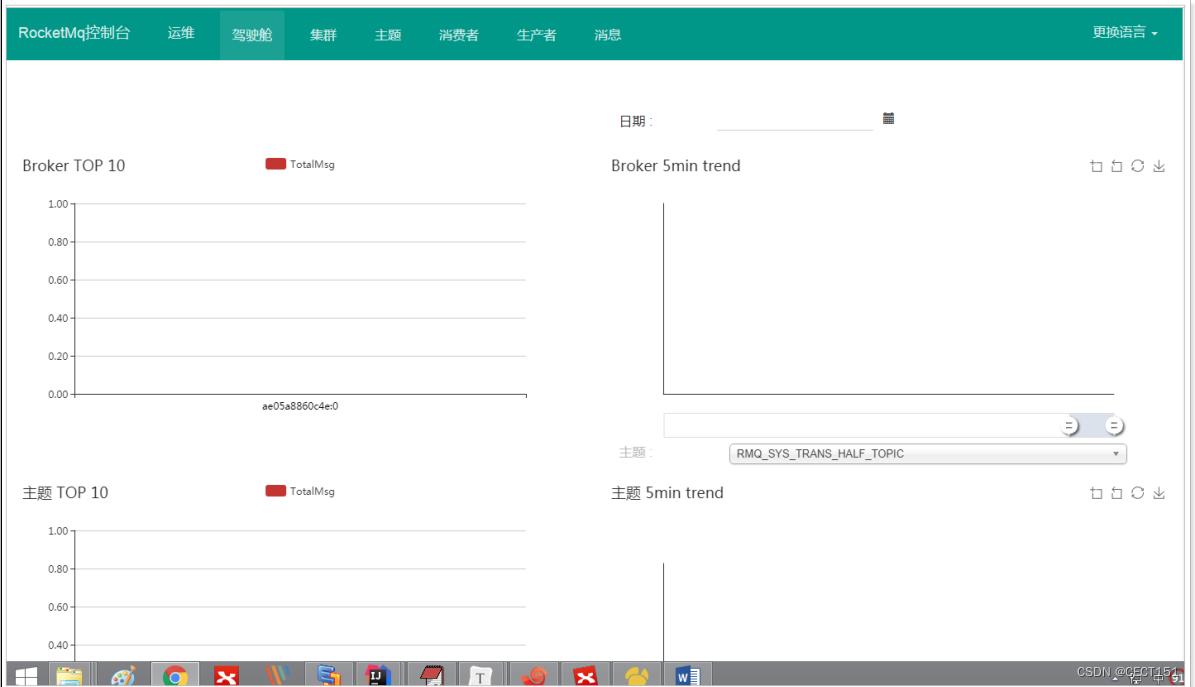The image size is (1195, 687).
Task: Click the RocketMq控制台 brand link
Action: click(75, 33)
